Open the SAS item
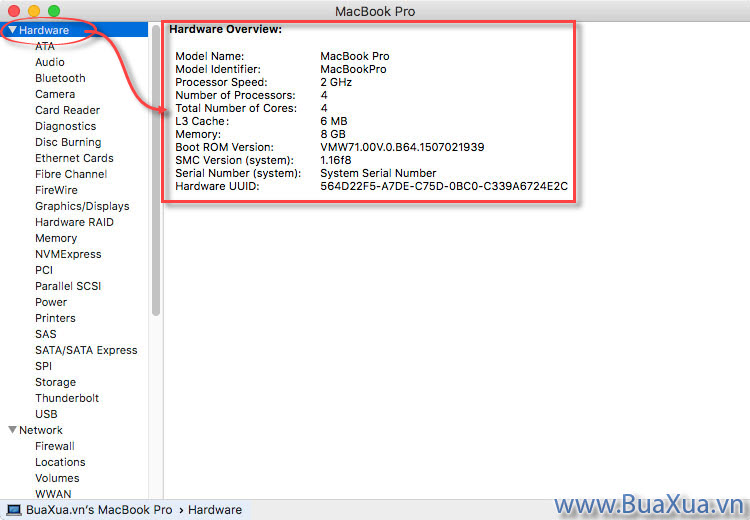 coord(45,334)
